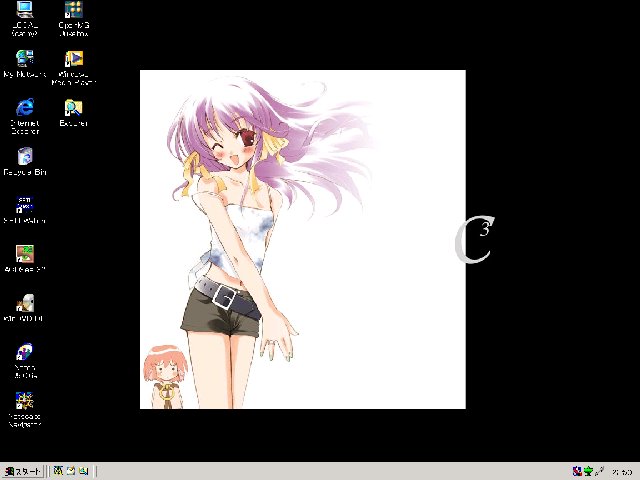
Task: Click the first Quick Launch icon
Action: point(59,471)
